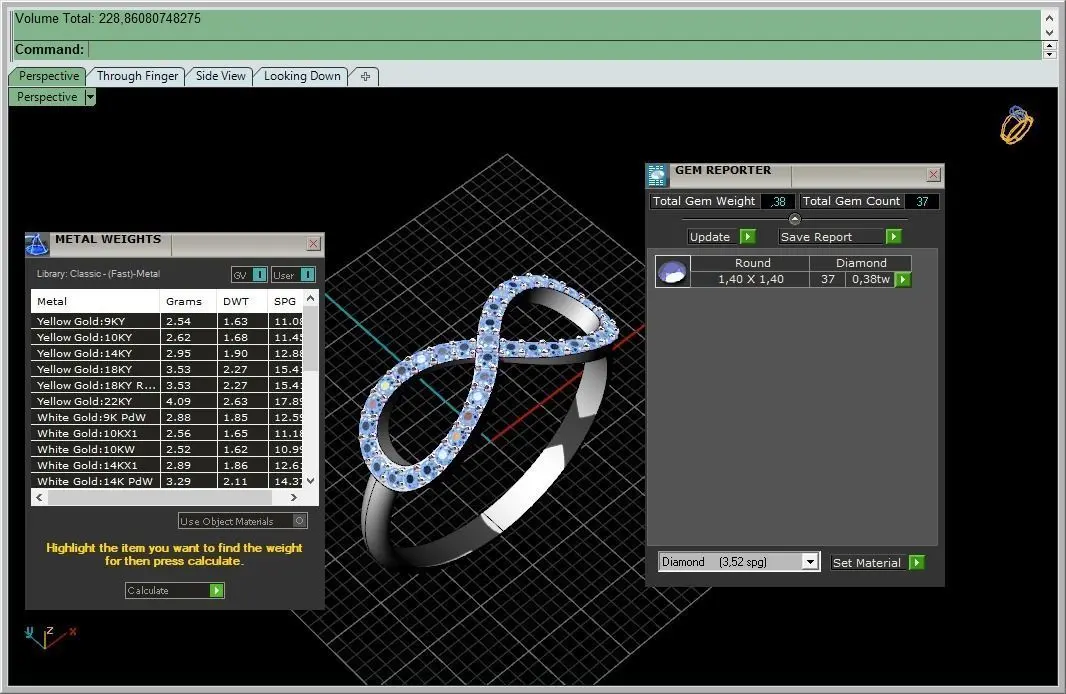The height and width of the screenshot is (694, 1066).
Task: Switch to the Side View tab
Action: point(220,76)
